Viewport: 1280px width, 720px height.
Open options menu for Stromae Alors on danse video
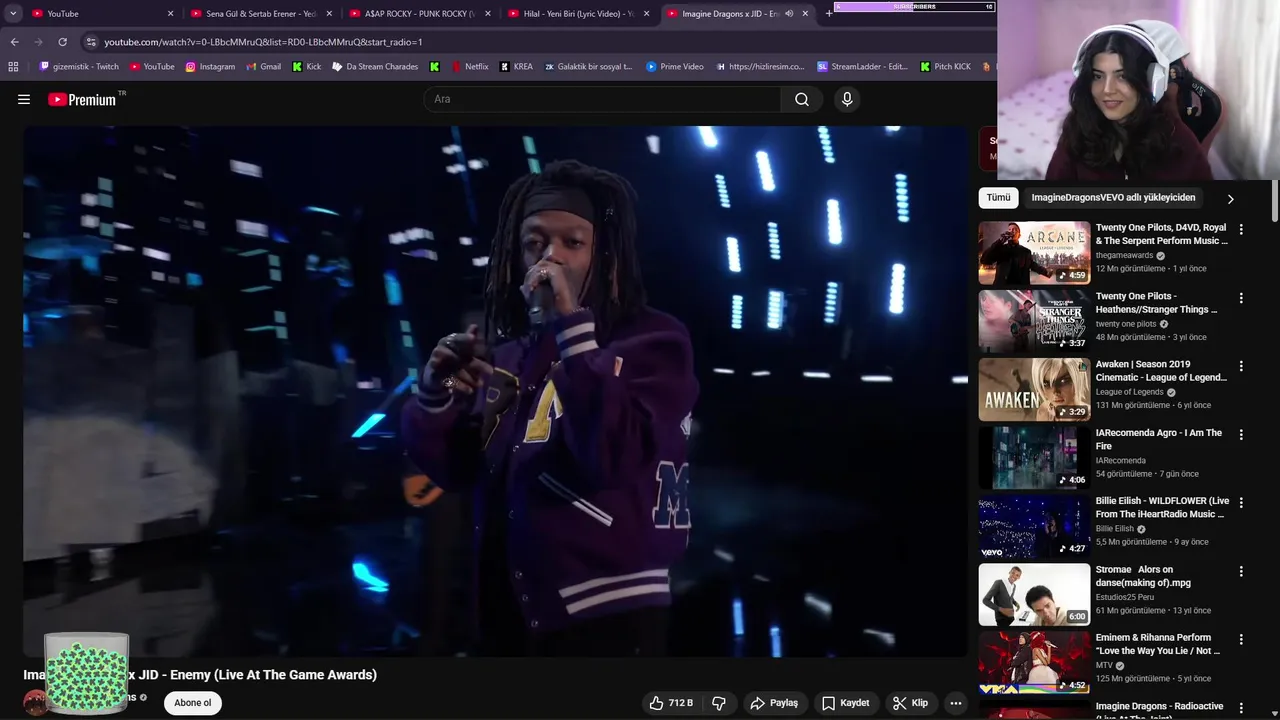pos(1241,572)
